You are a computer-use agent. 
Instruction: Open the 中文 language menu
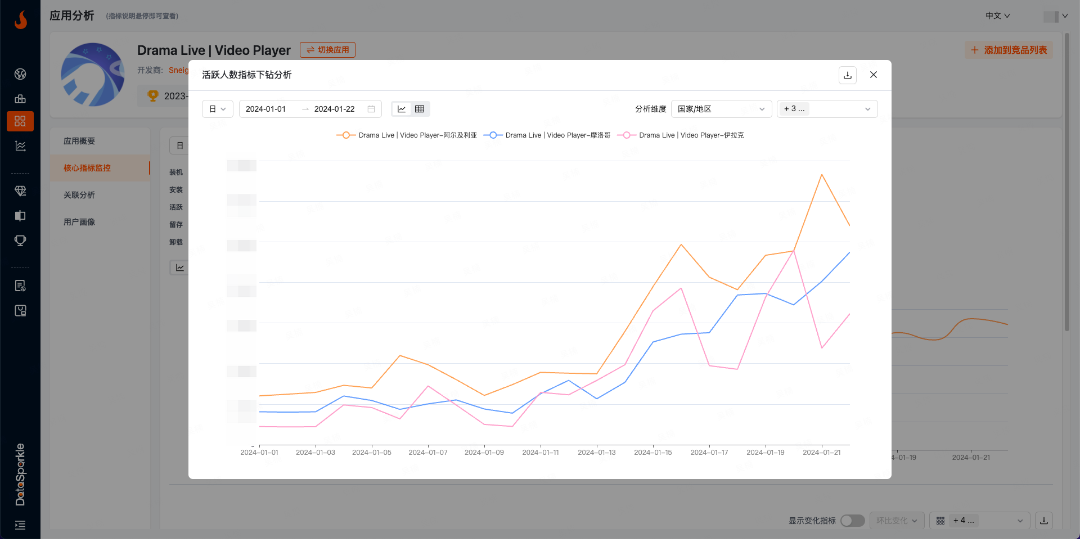[x=997, y=16]
